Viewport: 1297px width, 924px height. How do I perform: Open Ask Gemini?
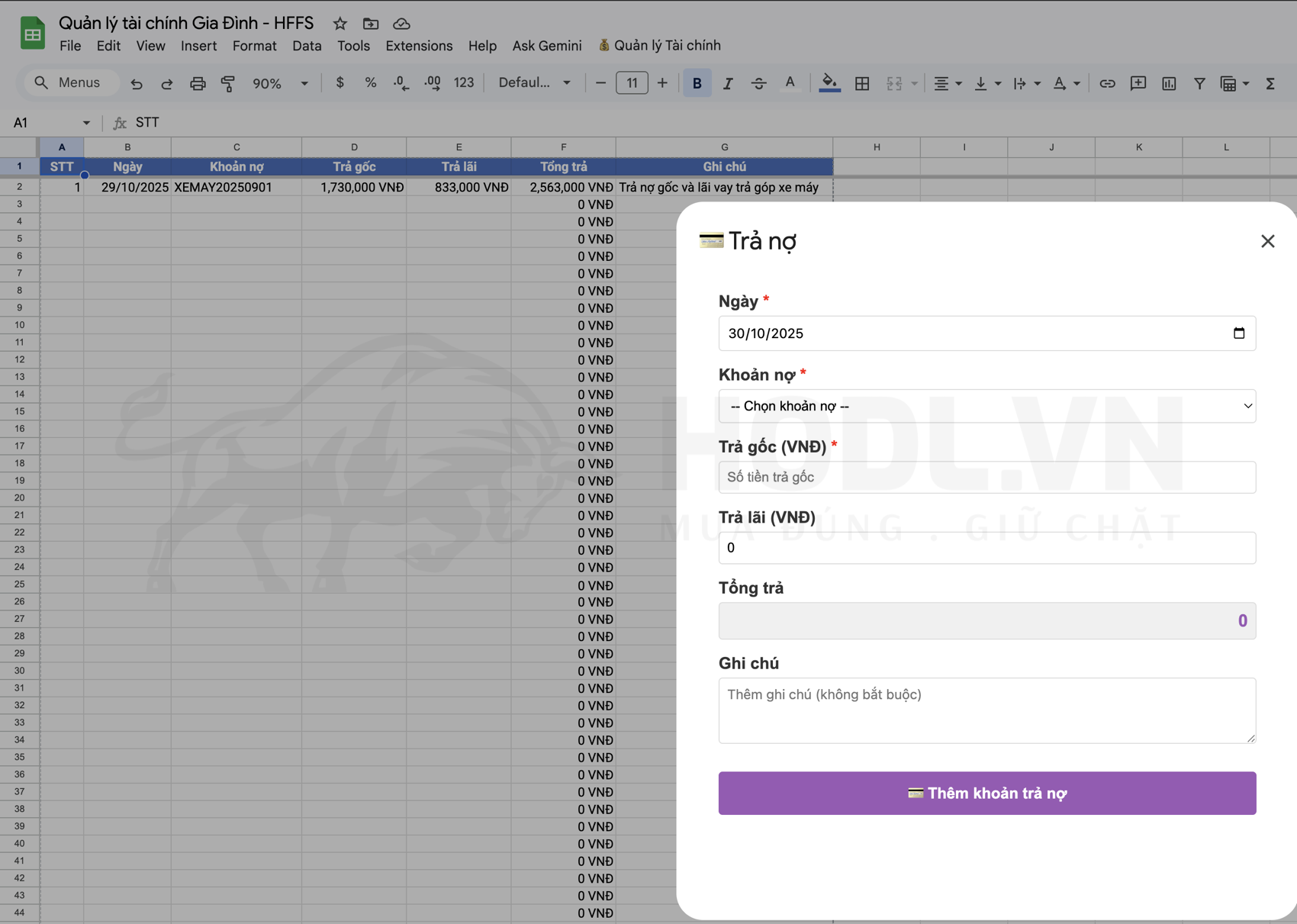pos(546,45)
